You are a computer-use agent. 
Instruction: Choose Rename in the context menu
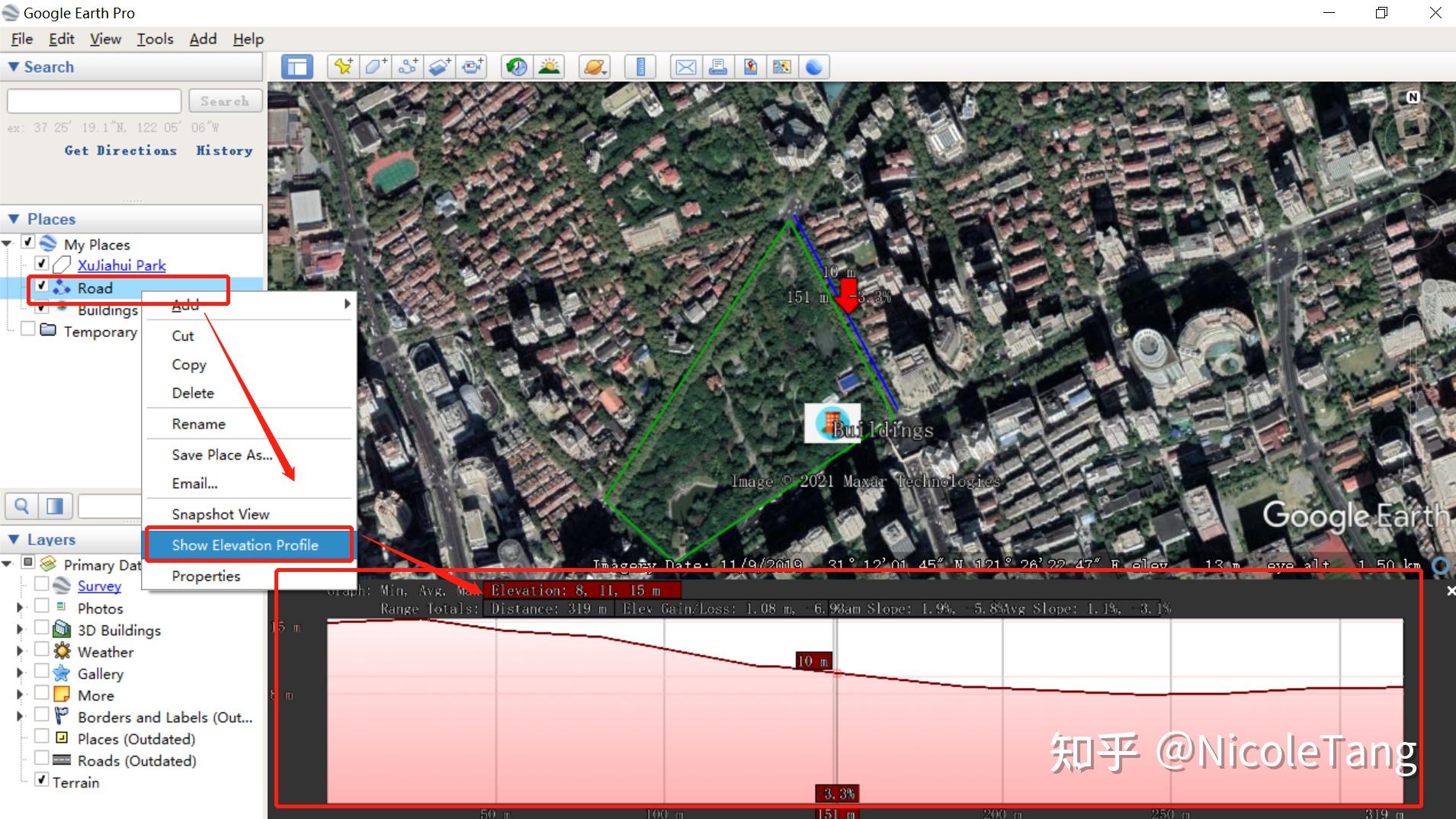click(249, 423)
